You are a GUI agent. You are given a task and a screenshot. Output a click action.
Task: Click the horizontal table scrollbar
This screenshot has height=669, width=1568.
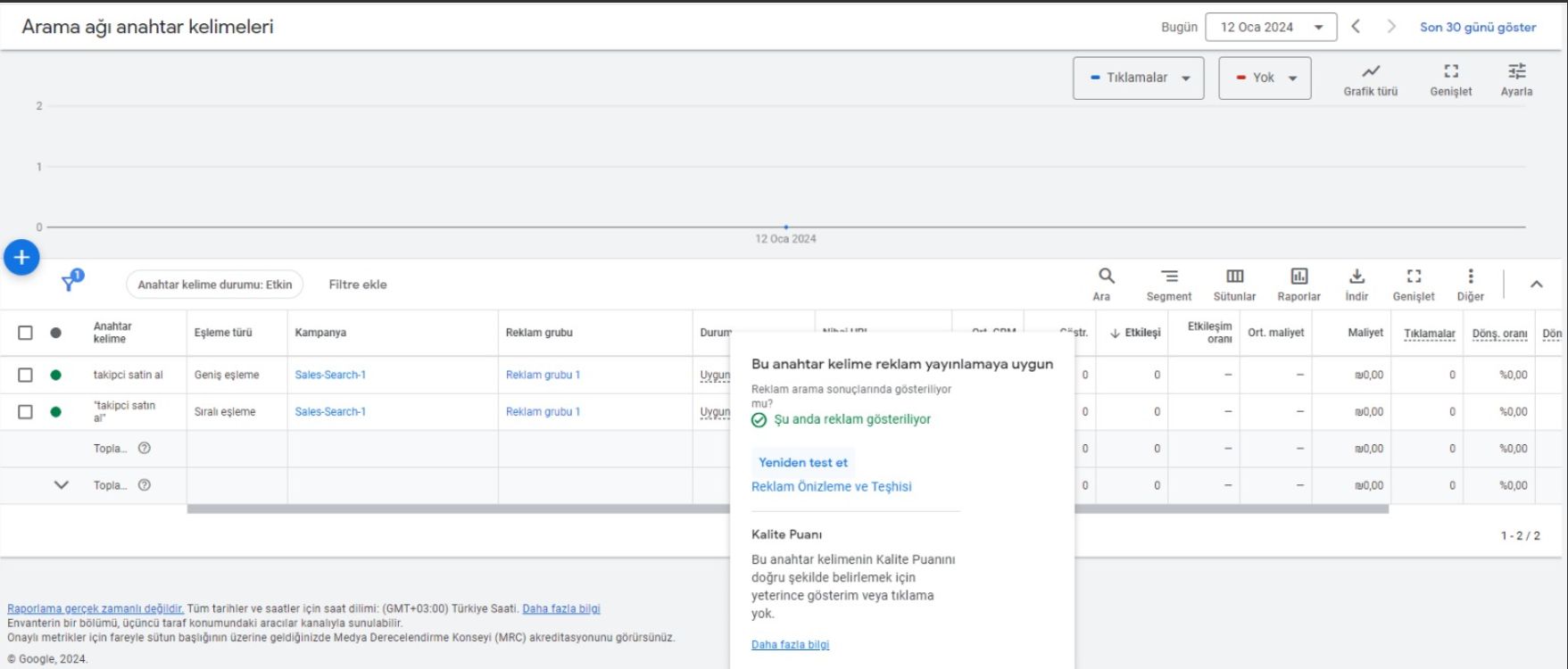pos(787,509)
